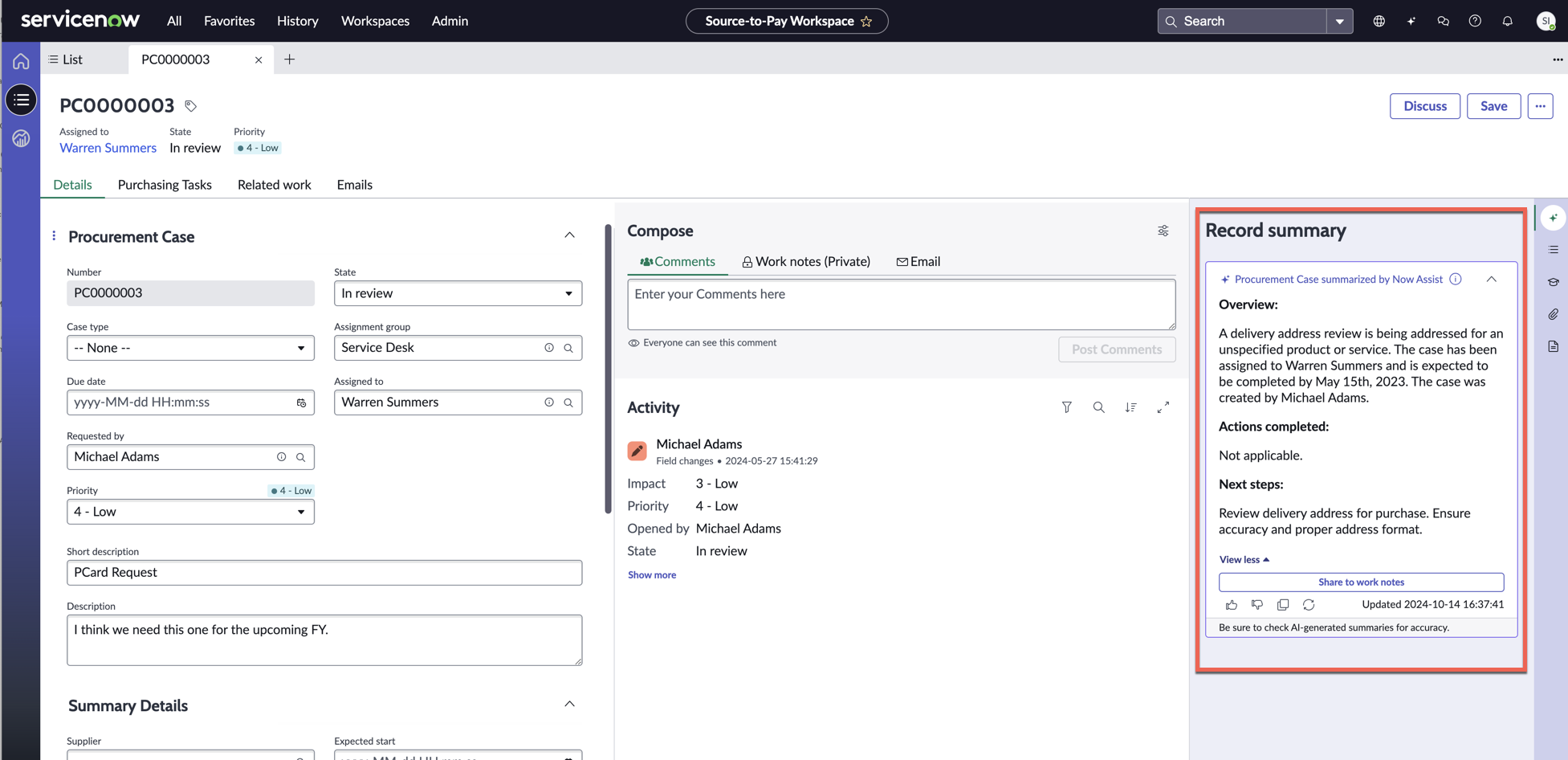Search within the Activity stream
This screenshot has height=760, width=1568.
tap(1098, 407)
